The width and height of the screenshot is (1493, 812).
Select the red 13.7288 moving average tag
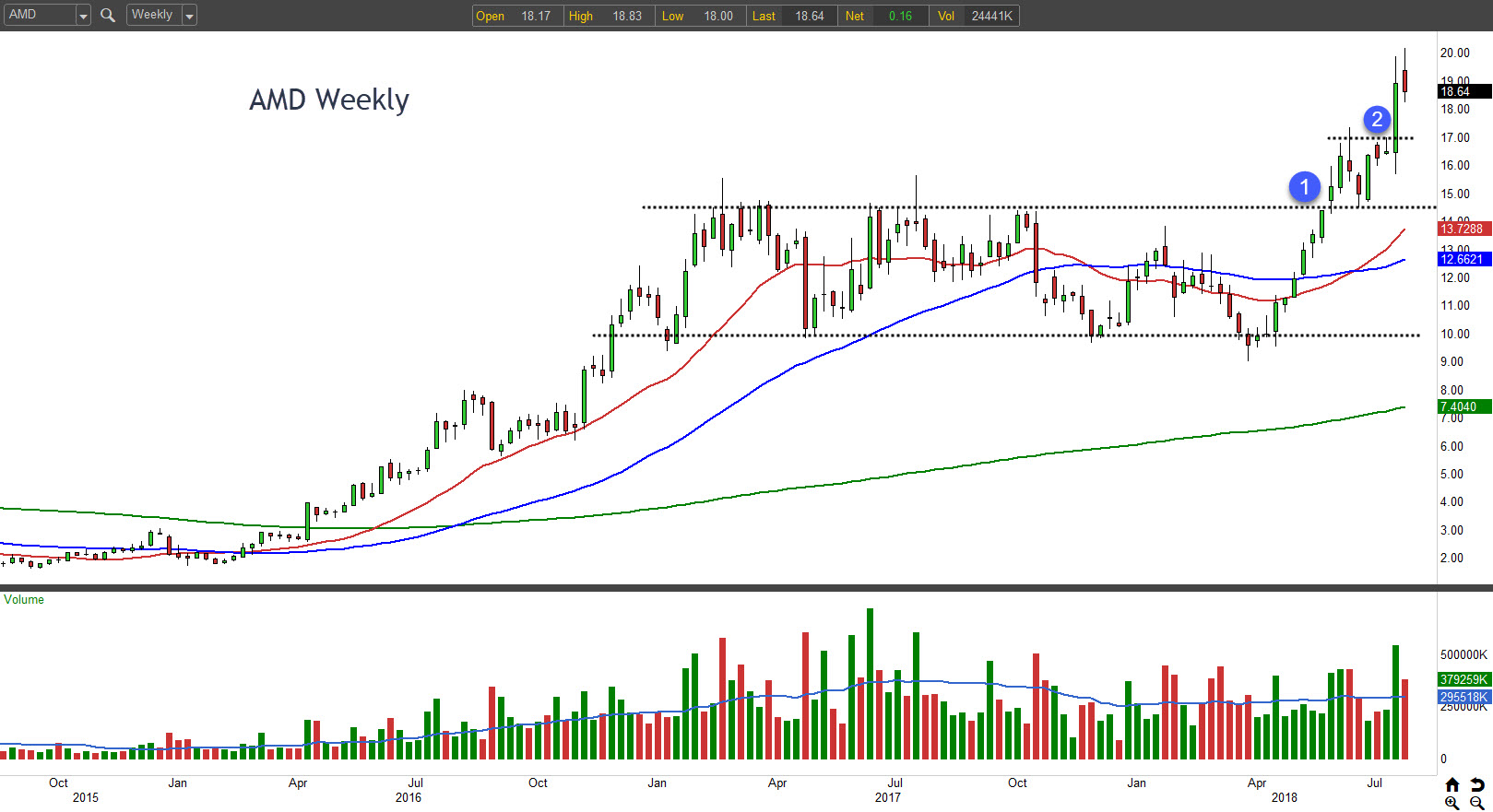click(1464, 229)
